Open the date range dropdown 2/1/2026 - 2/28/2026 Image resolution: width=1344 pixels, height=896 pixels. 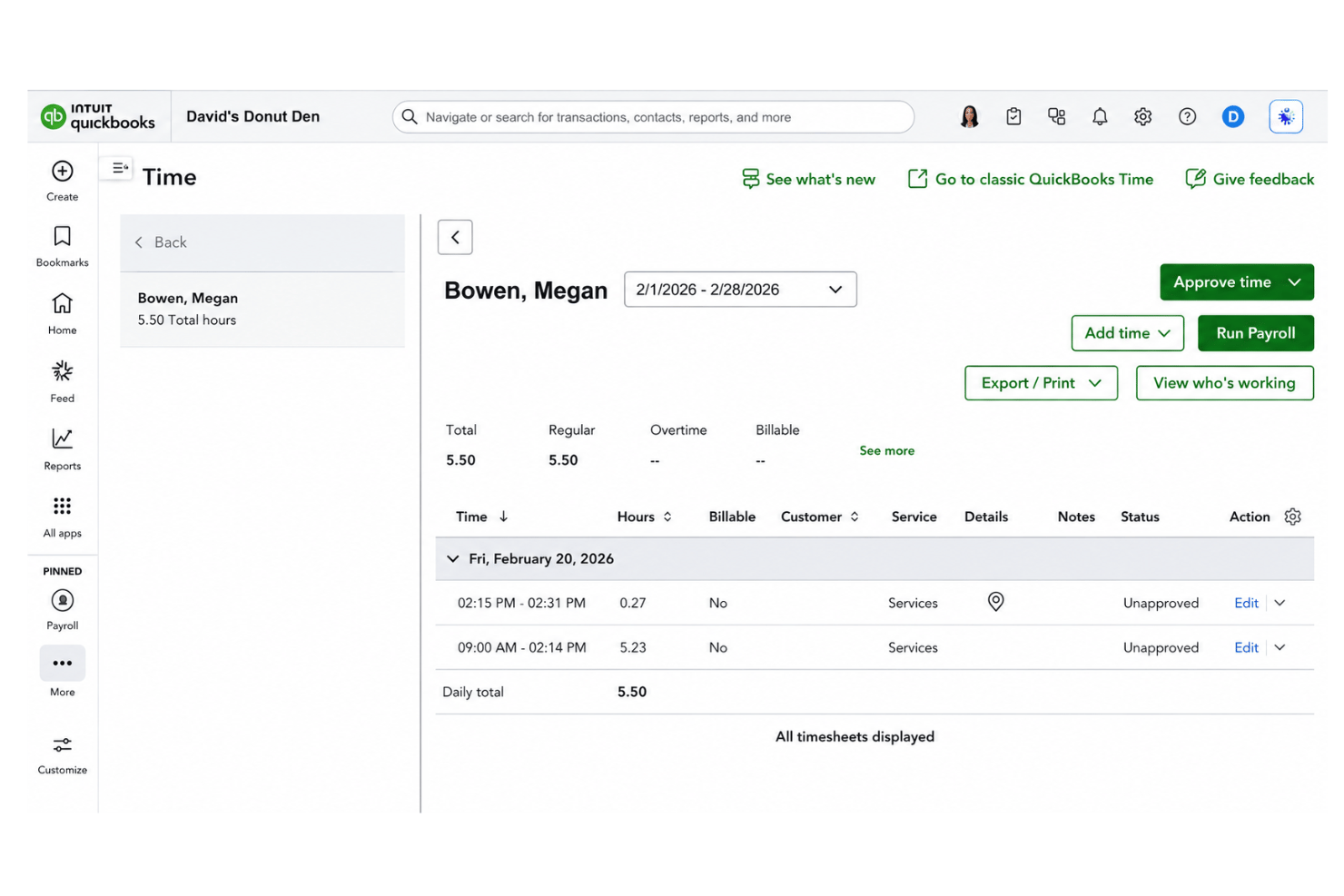pyautogui.click(x=740, y=290)
